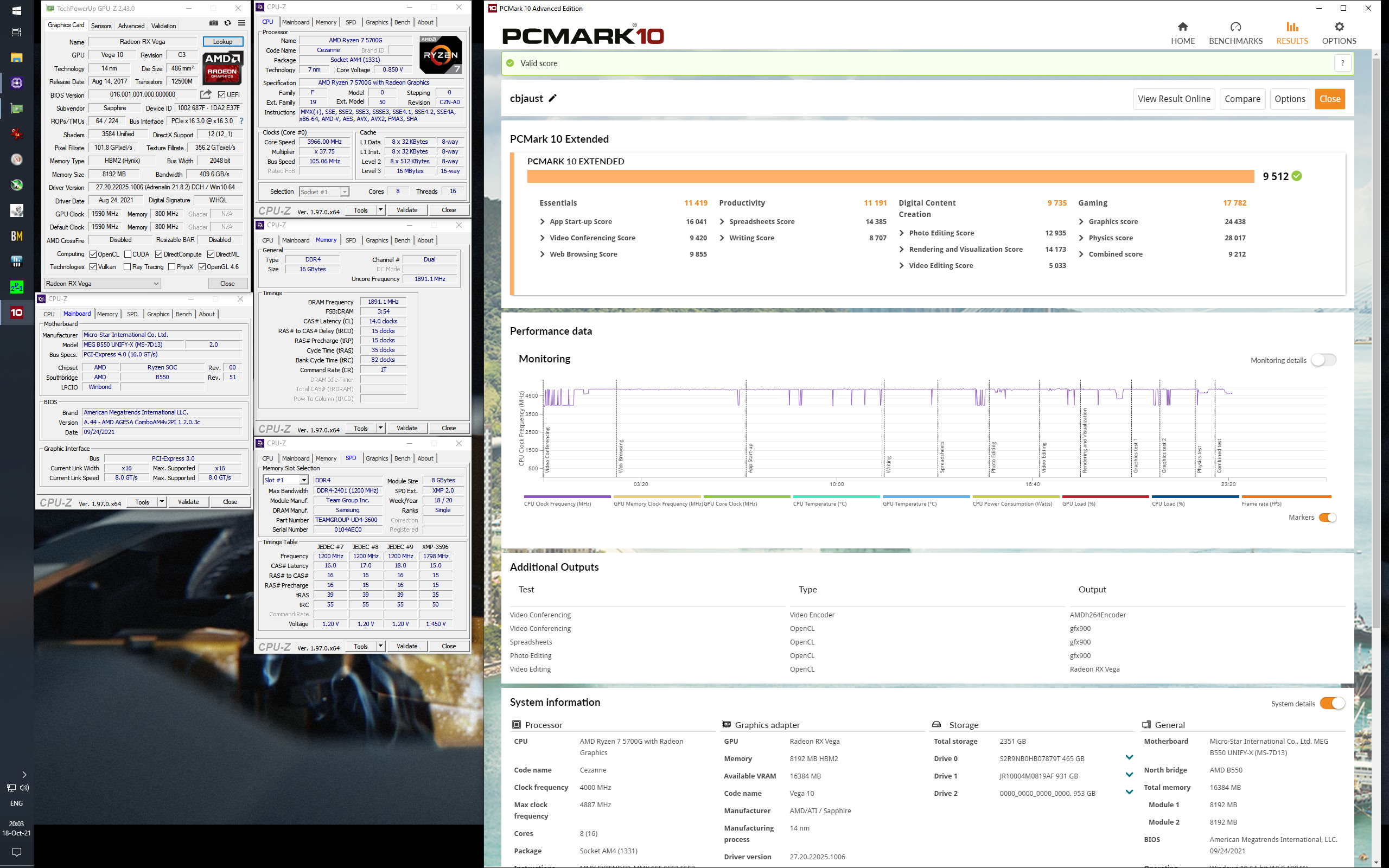Image resolution: width=1389 pixels, height=868 pixels.
Task: Open the Windows Start menu
Action: click(x=17, y=11)
